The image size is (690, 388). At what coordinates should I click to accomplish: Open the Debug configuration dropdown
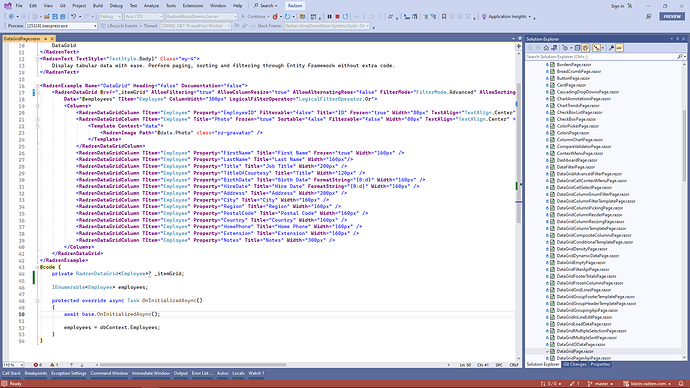pyautogui.click(x=110, y=17)
